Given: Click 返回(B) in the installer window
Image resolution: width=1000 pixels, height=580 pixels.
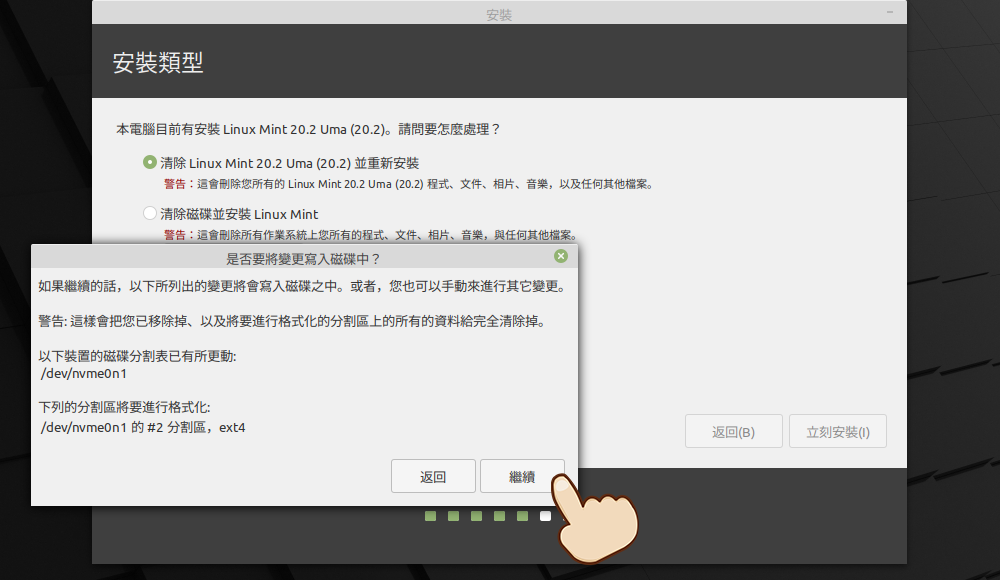Looking at the screenshot, I should 733,431.
